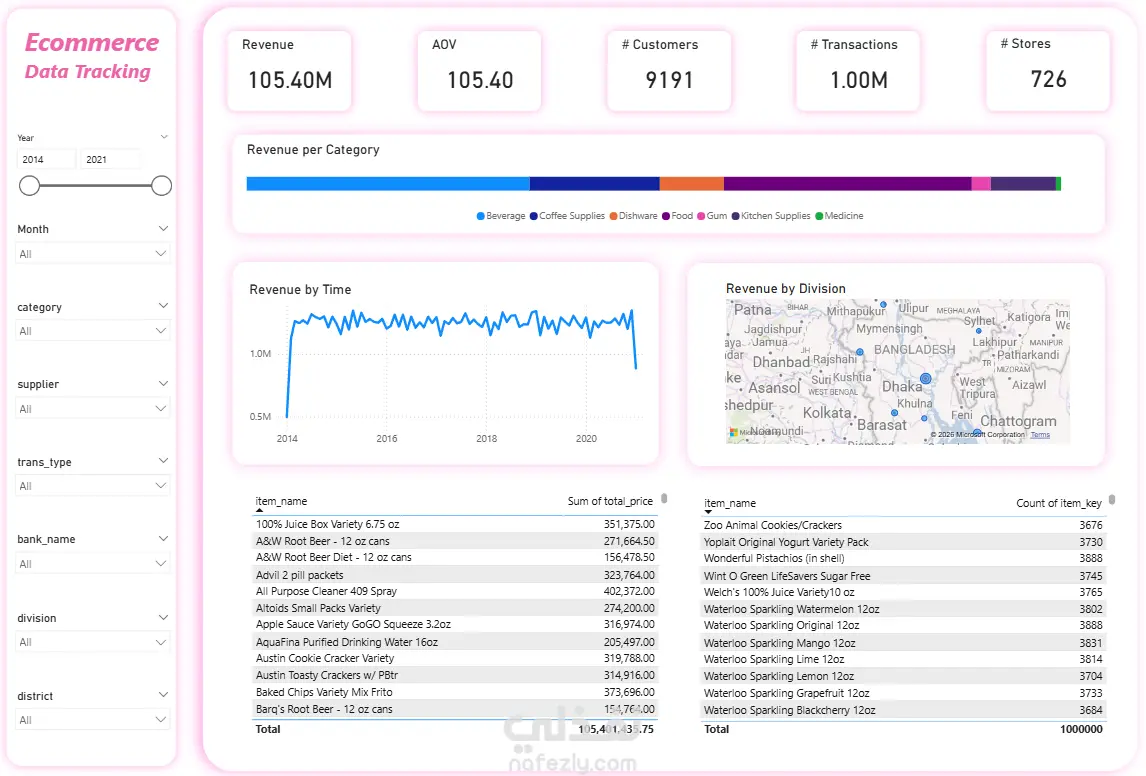This screenshot has width=1146, height=776.
Task: Click the Medicine legend dot
Action: pyautogui.click(x=819, y=216)
